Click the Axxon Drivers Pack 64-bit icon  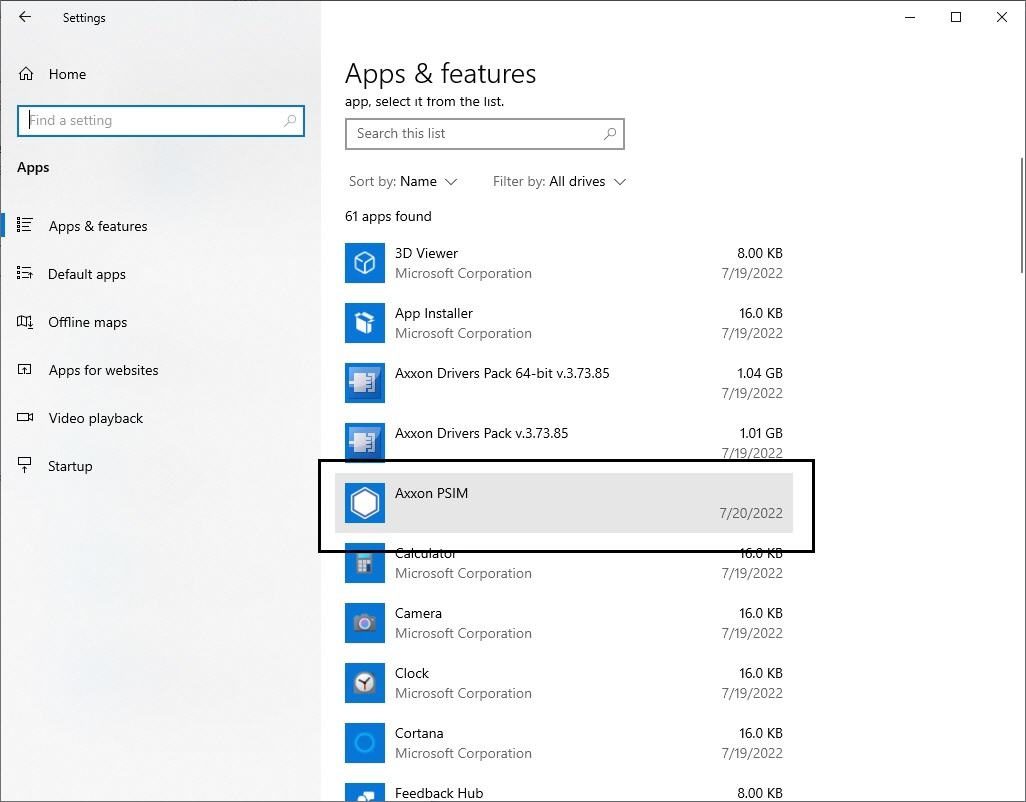365,383
